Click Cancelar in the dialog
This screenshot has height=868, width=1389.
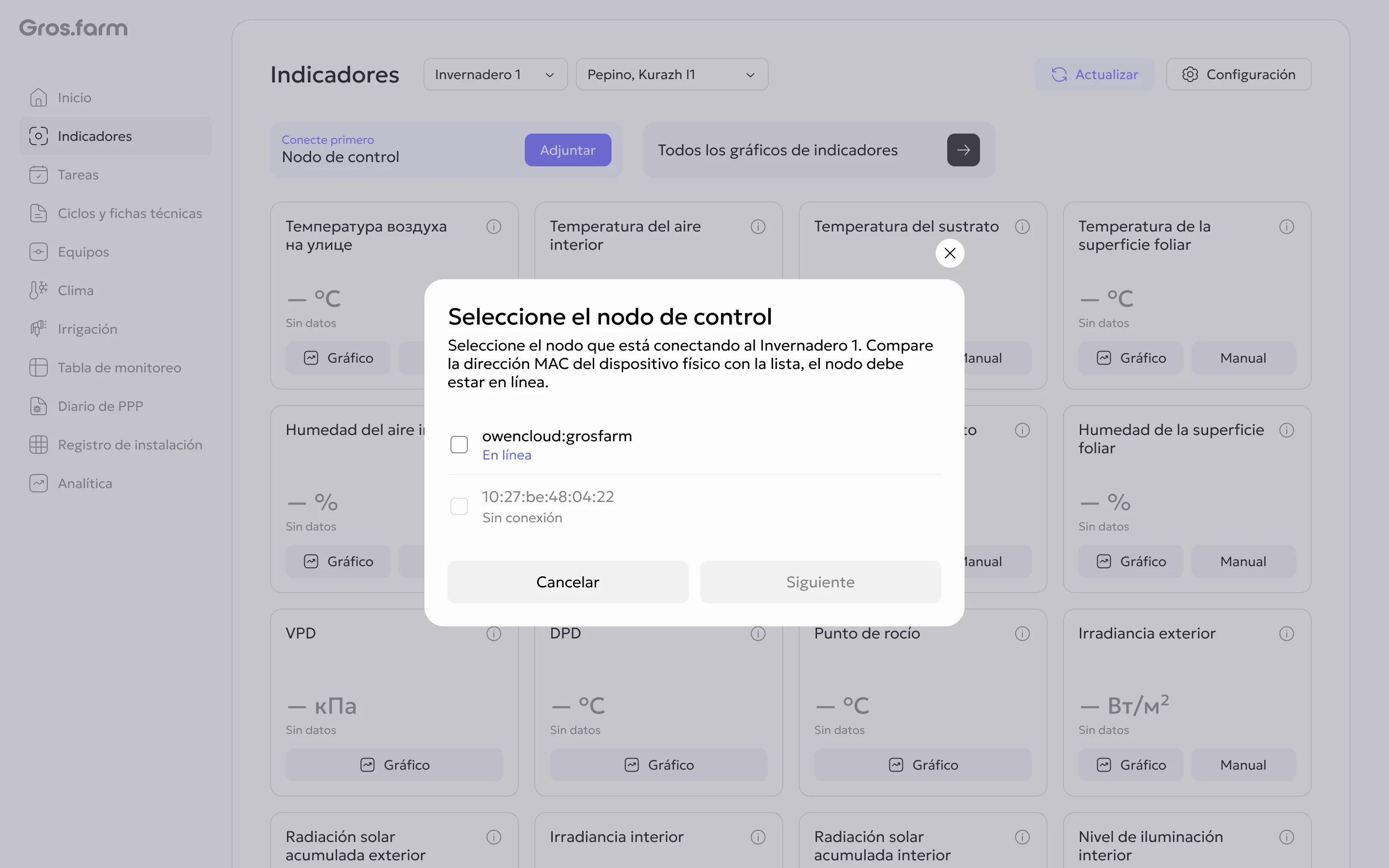point(568,582)
